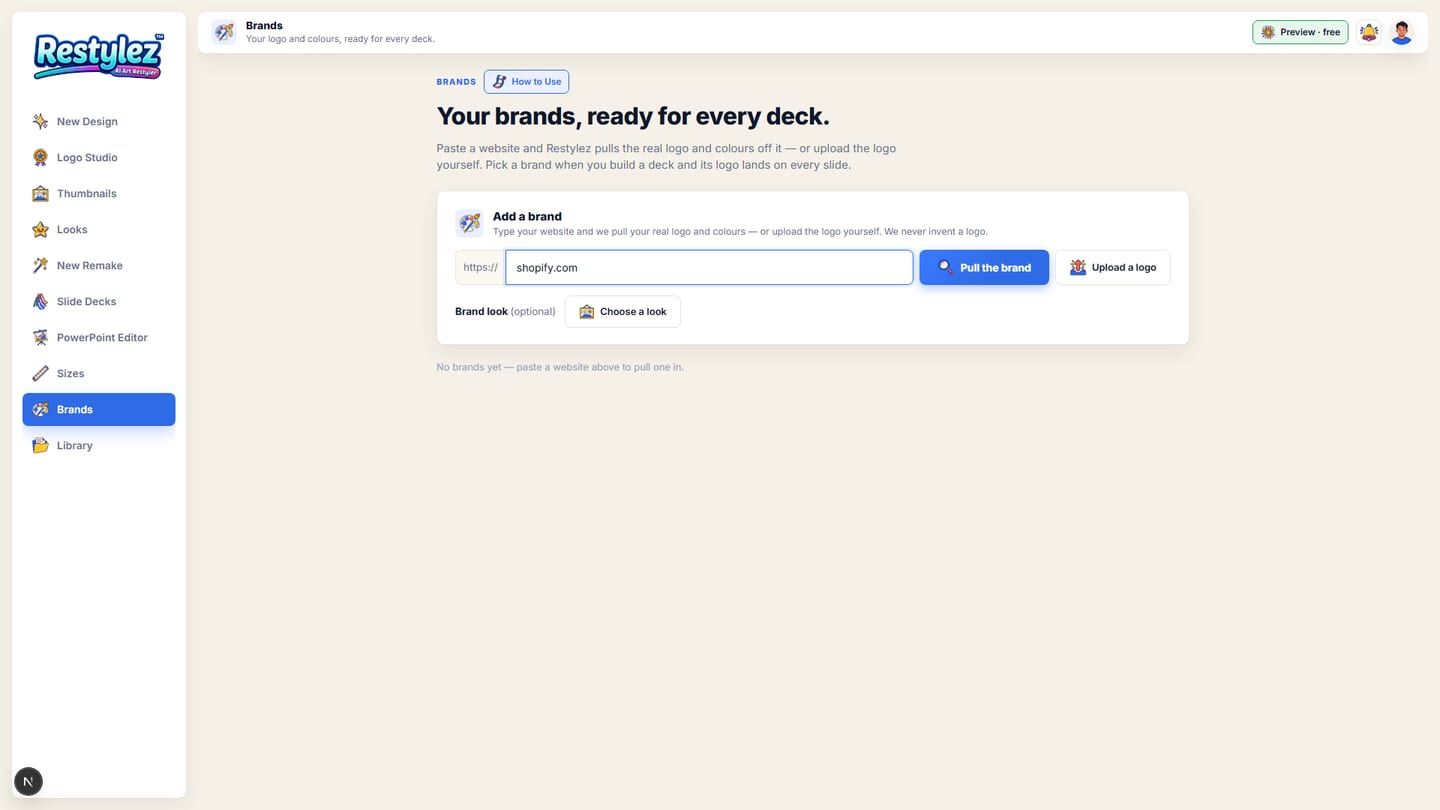Click the Preview · free badge
The height and width of the screenshot is (810, 1440).
coord(1300,32)
